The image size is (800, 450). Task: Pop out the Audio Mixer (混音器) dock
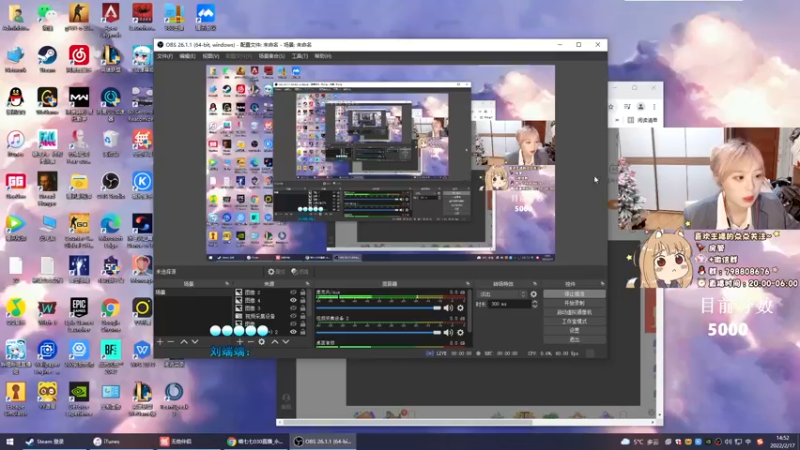pos(467,283)
